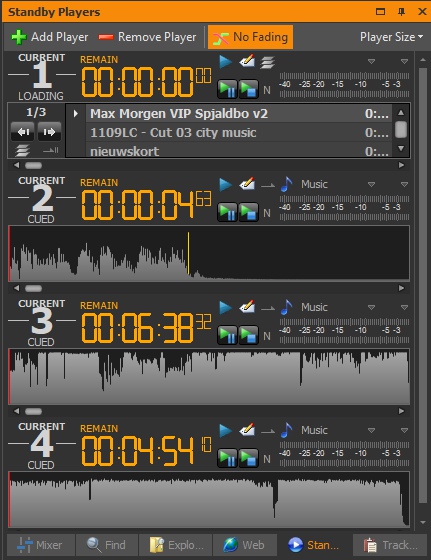Image resolution: width=431 pixels, height=560 pixels.
Task: Click the pin icon in Standby Players title bar
Action: (x=401, y=12)
